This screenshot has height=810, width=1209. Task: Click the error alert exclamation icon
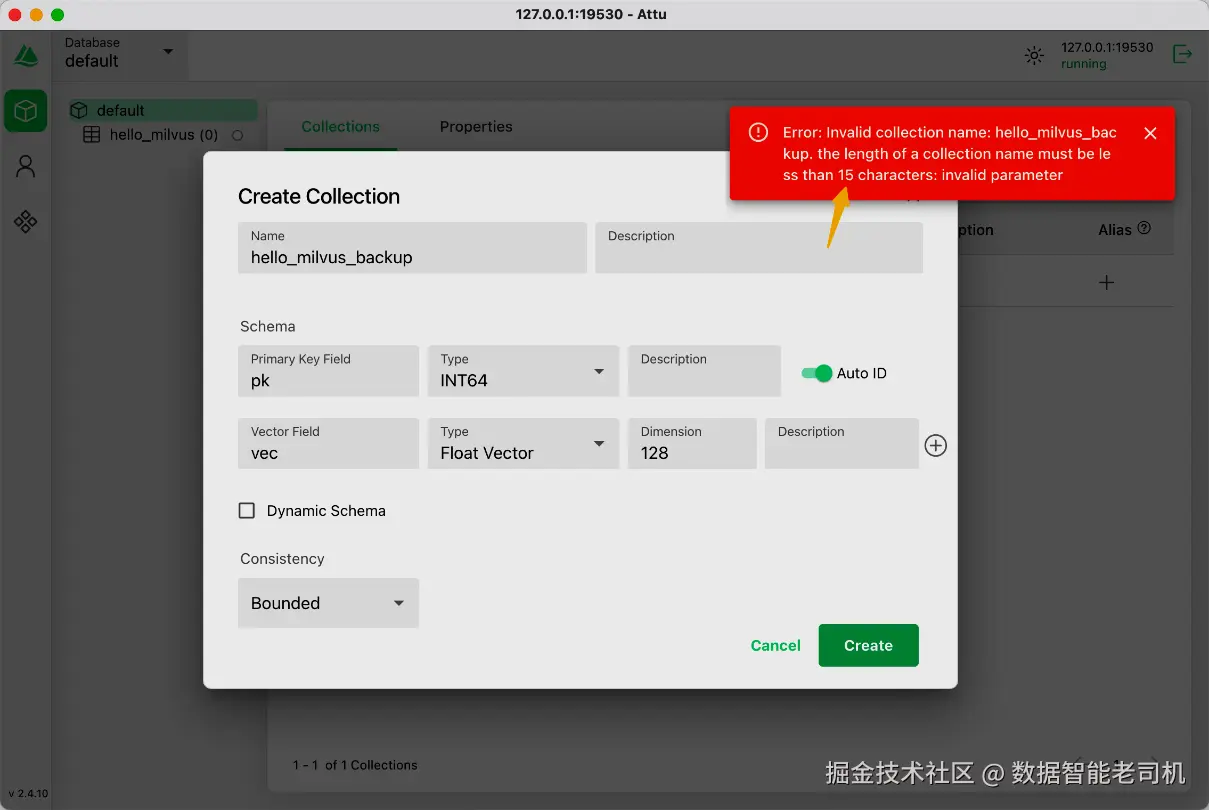pyautogui.click(x=759, y=132)
